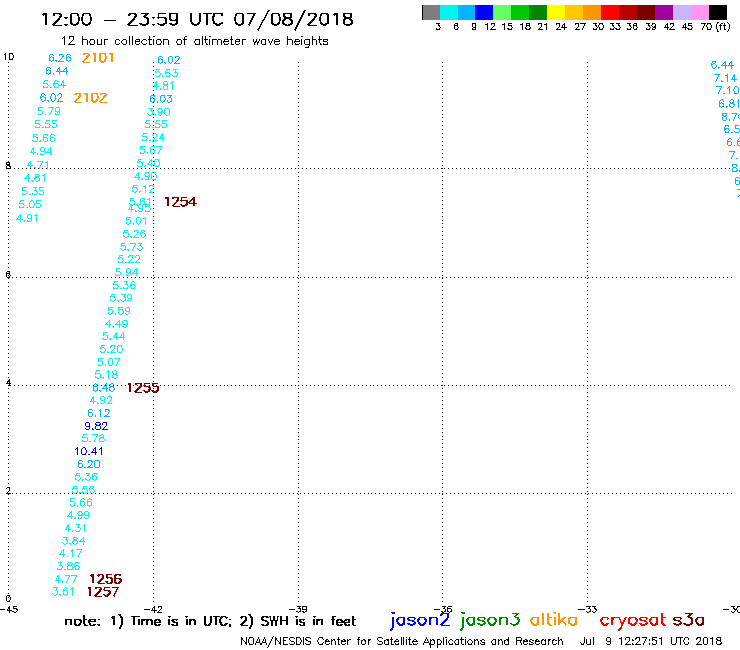Click the 5.07 wave height value
The width and height of the screenshot is (740, 650).
point(109,362)
